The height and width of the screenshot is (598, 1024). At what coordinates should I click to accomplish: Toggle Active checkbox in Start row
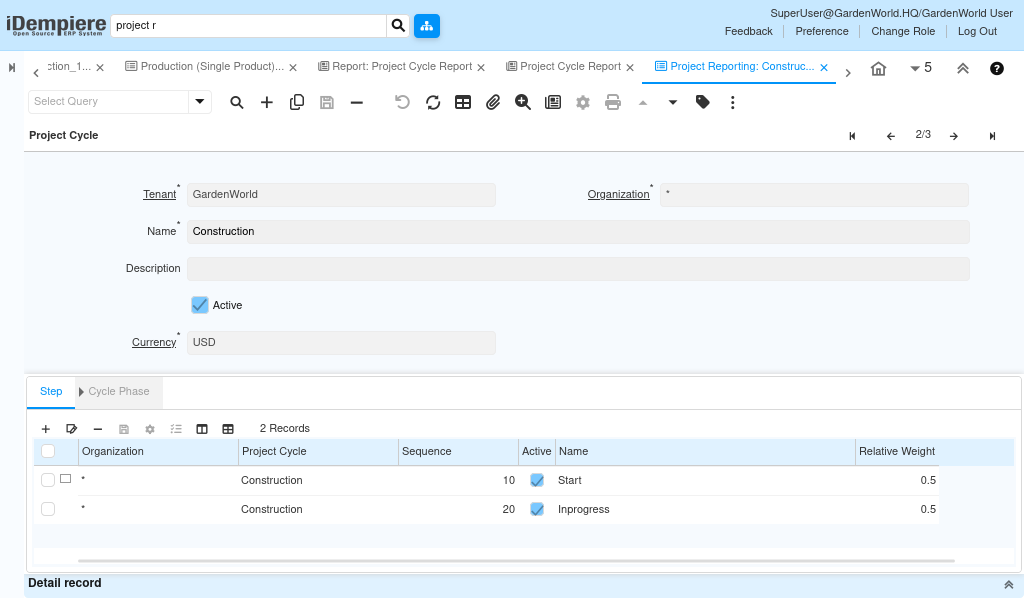[537, 480]
